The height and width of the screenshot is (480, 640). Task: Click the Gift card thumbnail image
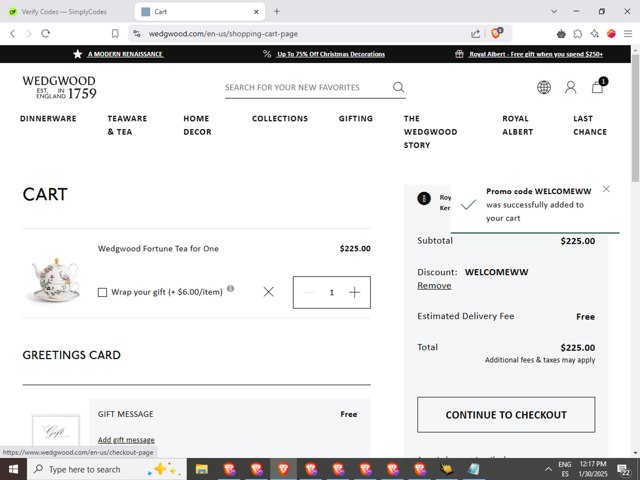click(x=56, y=431)
